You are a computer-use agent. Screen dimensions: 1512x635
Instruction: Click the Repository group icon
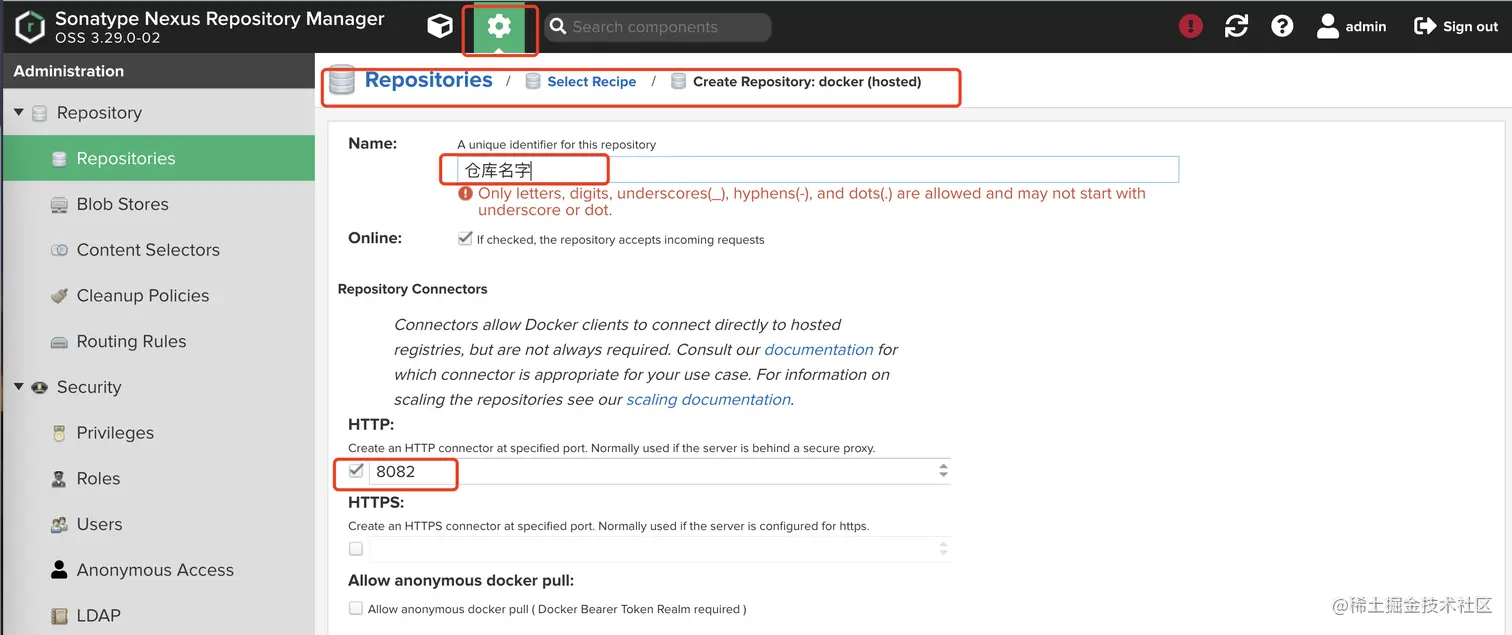tap(40, 113)
